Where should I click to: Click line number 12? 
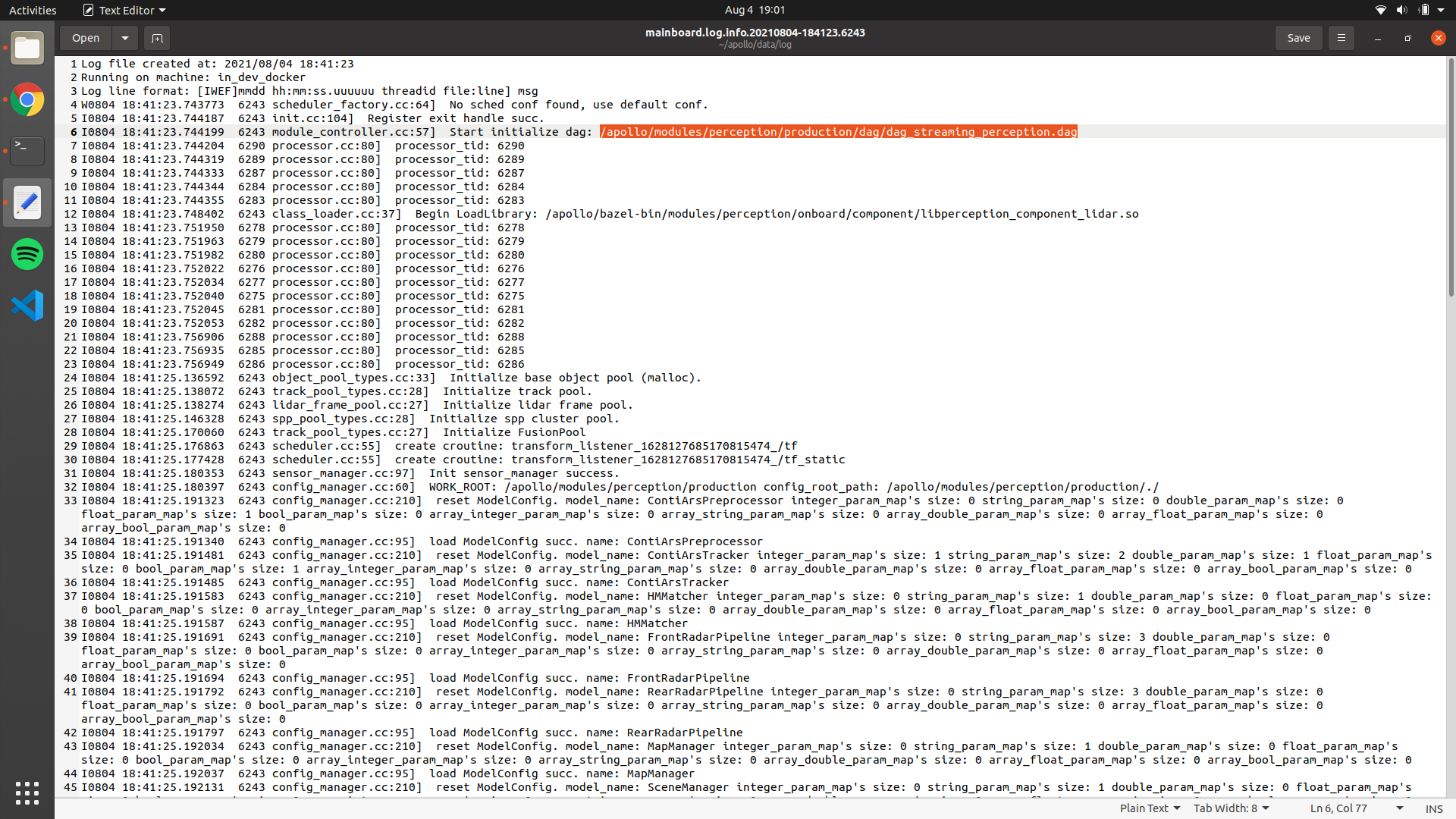71,214
